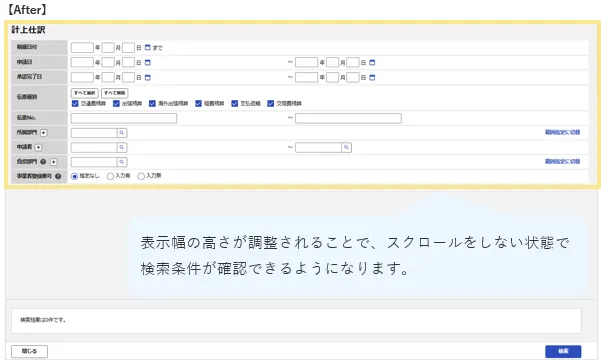Image resolution: width=601 pixels, height=361 pixels.
Task: Focus 承認完了日 end year field
Action: (x=307, y=77)
